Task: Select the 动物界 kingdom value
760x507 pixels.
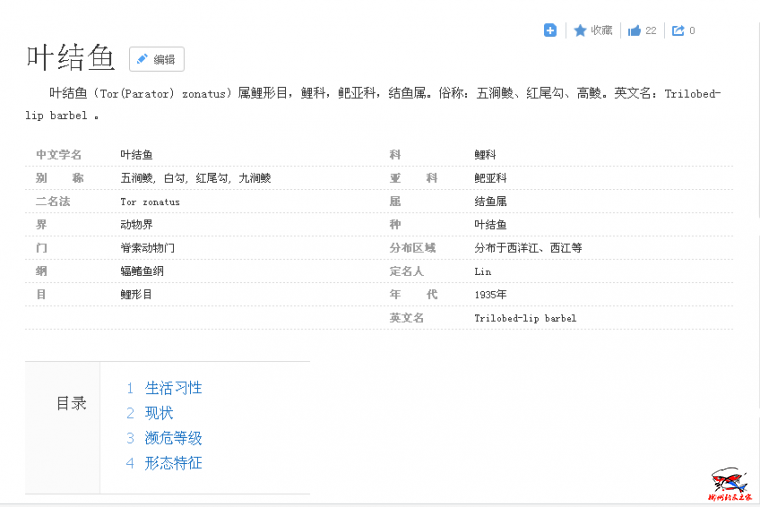Action: point(136,224)
